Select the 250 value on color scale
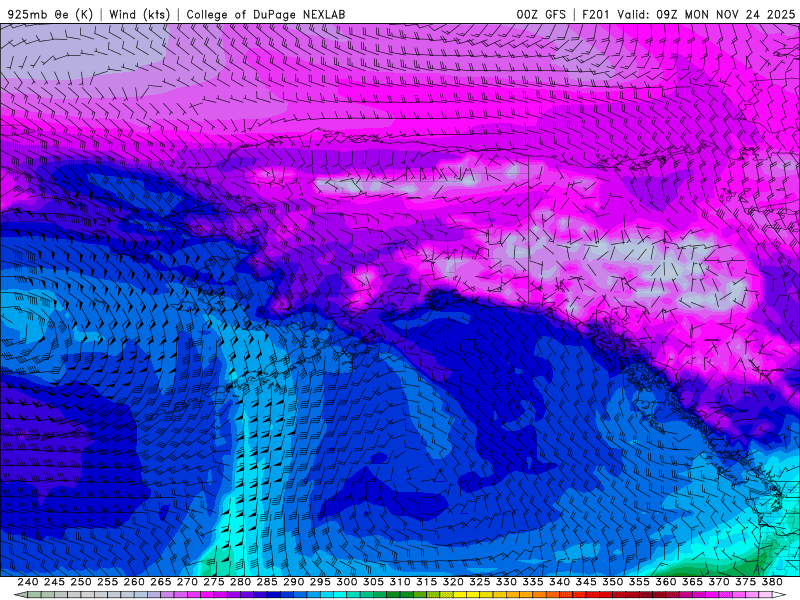 tap(81, 582)
